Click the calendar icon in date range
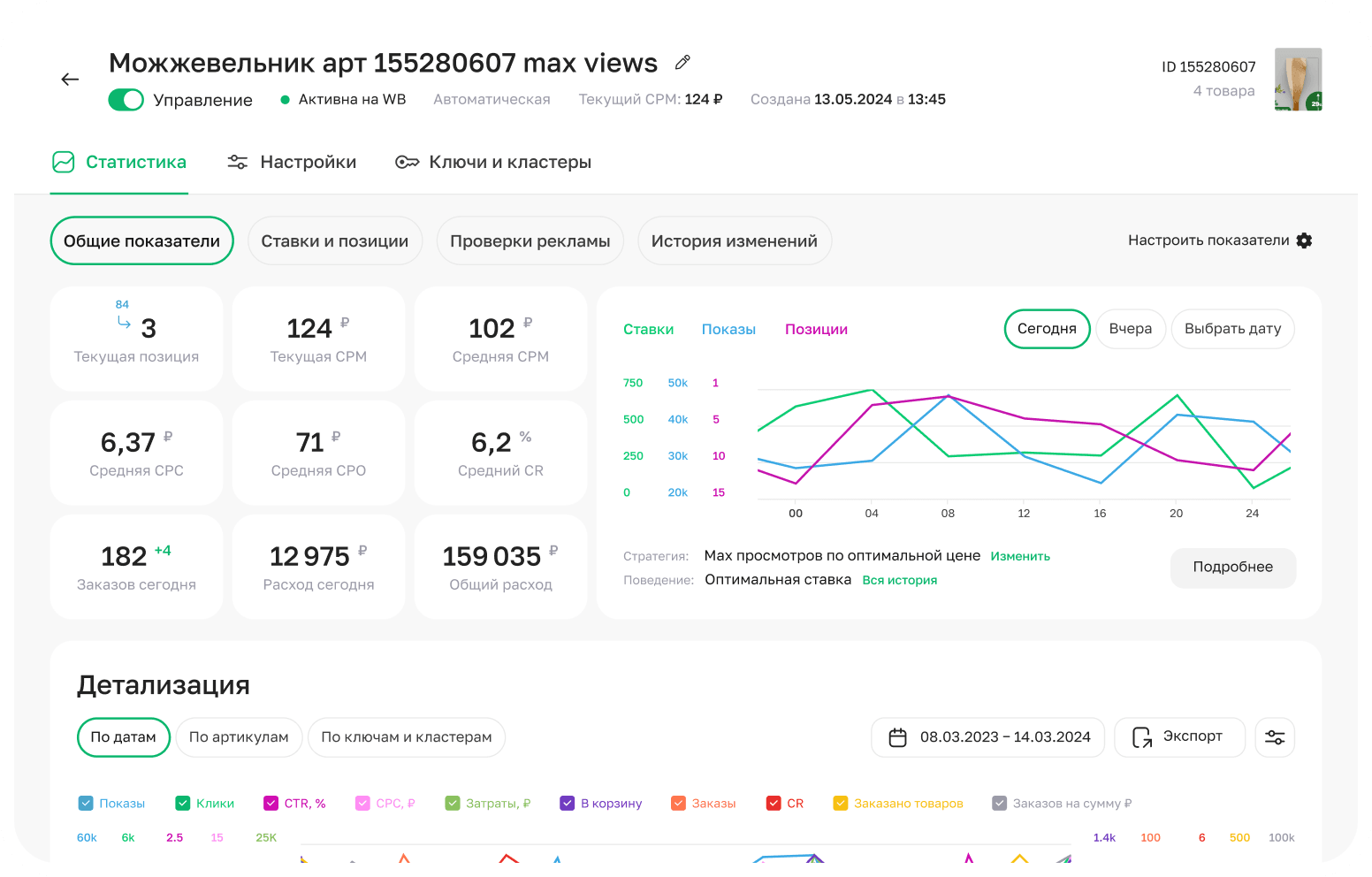The image size is (1372, 877). coord(897,737)
